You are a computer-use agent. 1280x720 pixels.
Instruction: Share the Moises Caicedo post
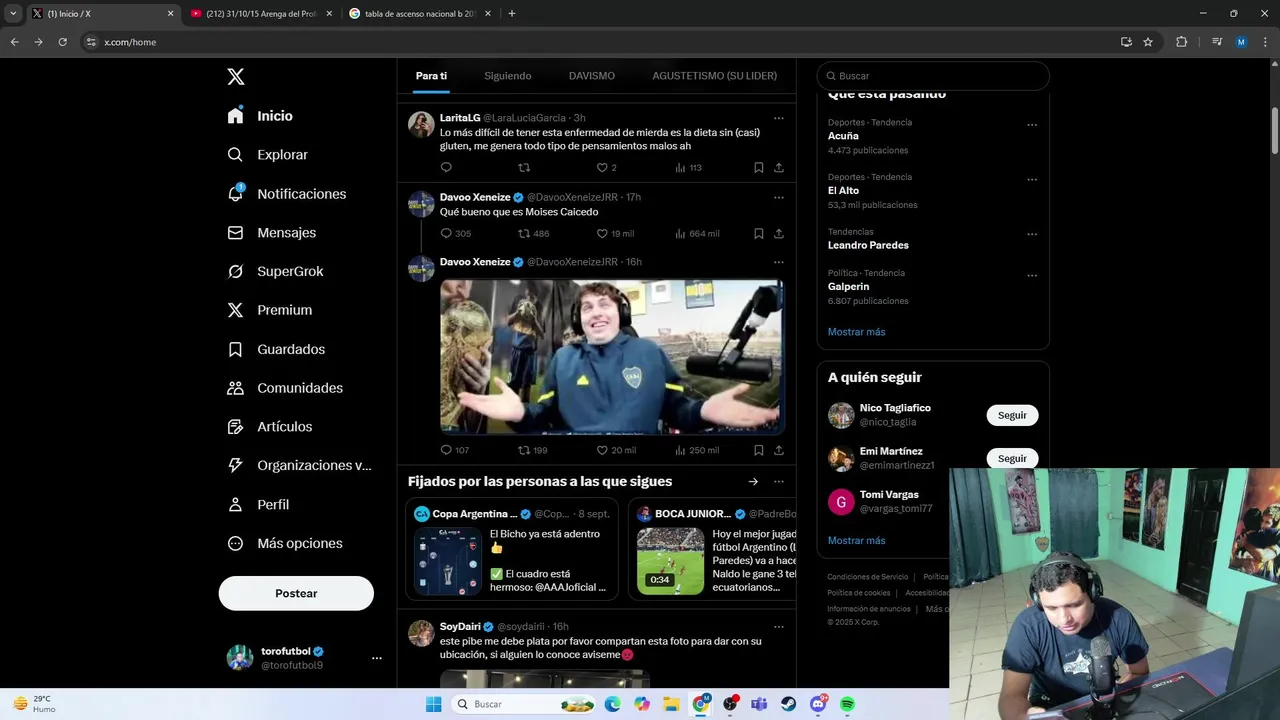(779, 233)
